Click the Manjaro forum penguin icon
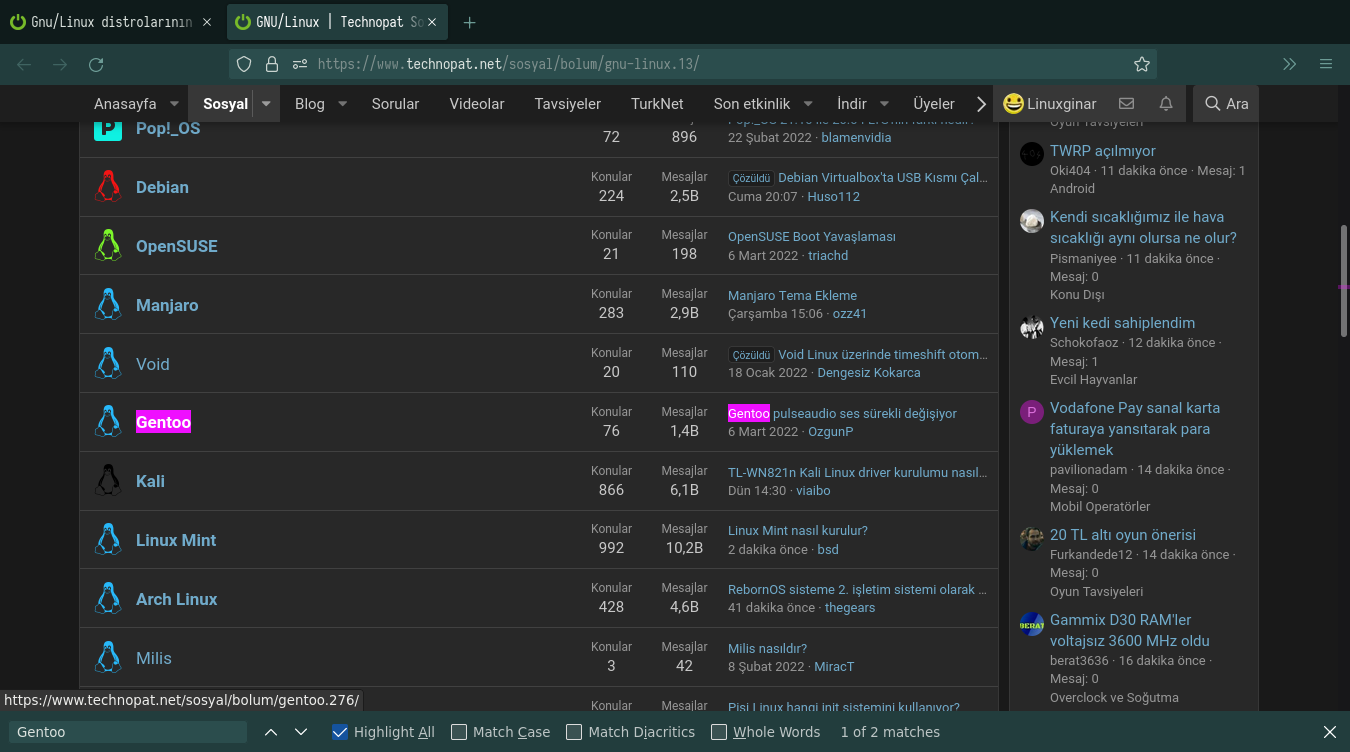Screen dimensions: 1350x752 [x=108, y=305]
